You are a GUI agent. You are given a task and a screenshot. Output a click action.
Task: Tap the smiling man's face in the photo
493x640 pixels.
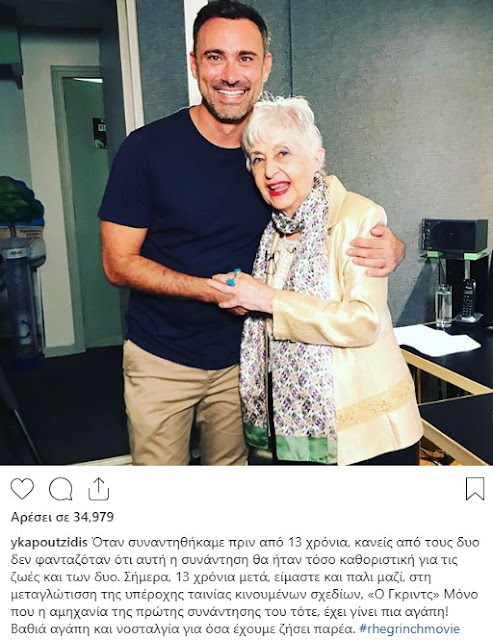click(x=231, y=73)
